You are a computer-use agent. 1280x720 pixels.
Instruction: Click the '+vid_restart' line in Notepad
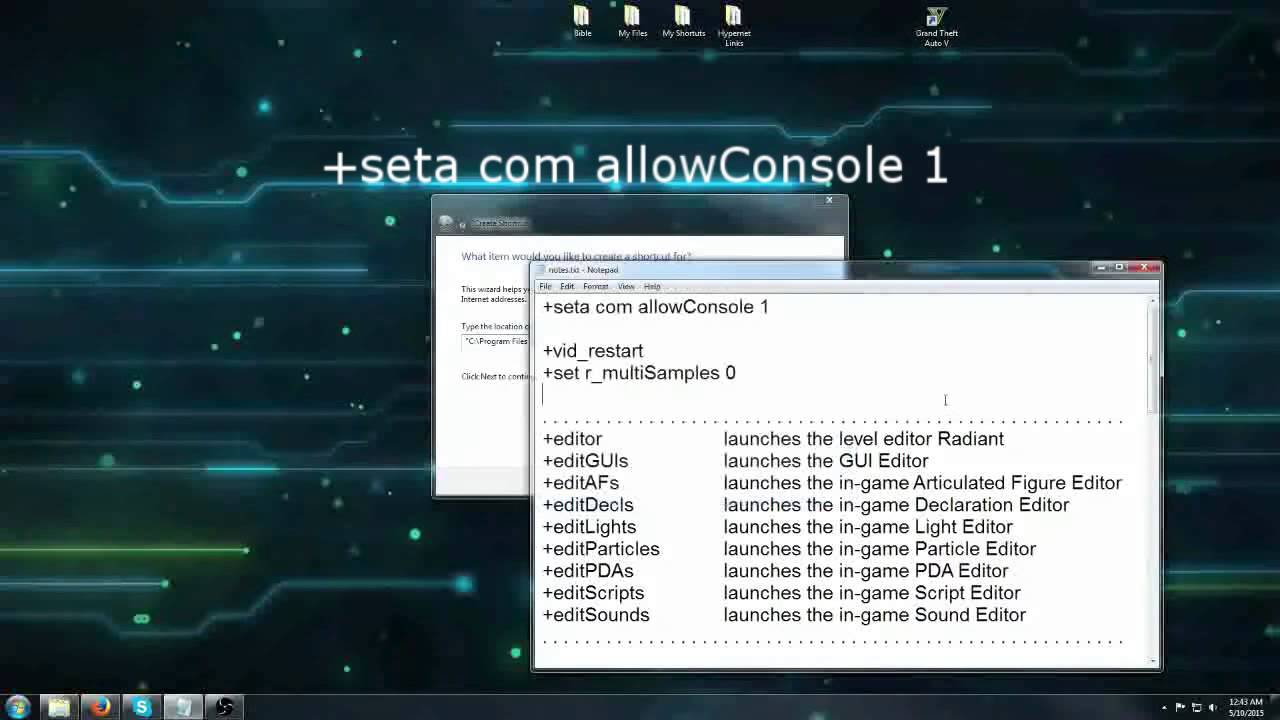coord(593,351)
